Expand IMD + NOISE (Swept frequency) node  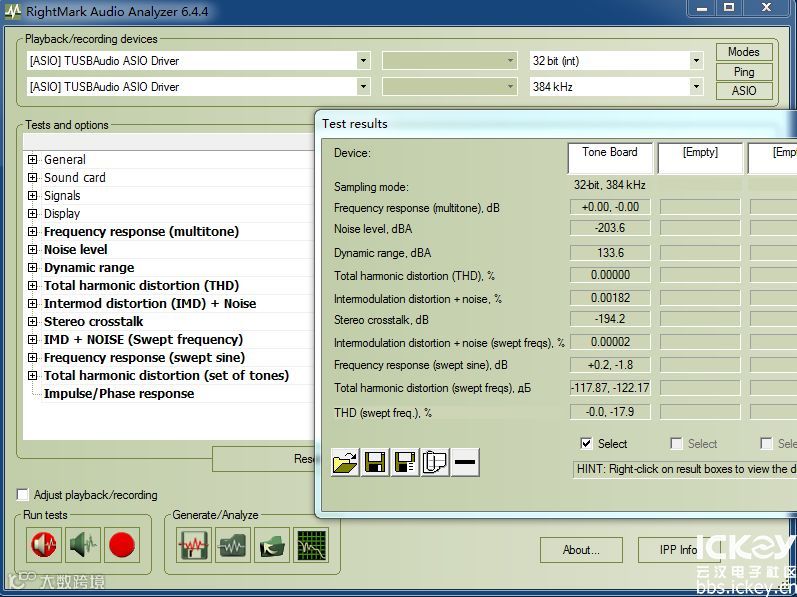33,339
